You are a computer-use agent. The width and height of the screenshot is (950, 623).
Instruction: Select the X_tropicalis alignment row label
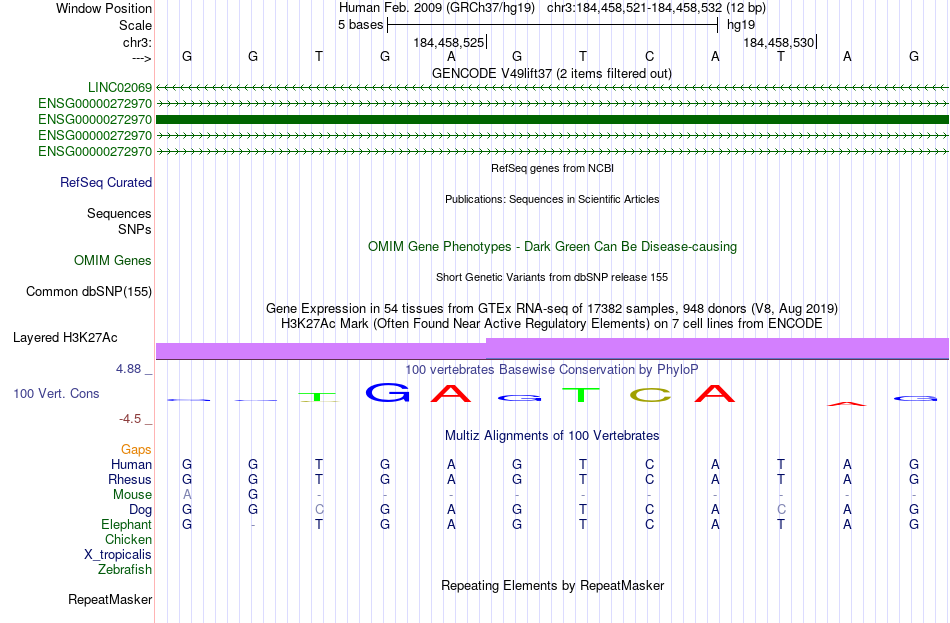click(x=118, y=555)
